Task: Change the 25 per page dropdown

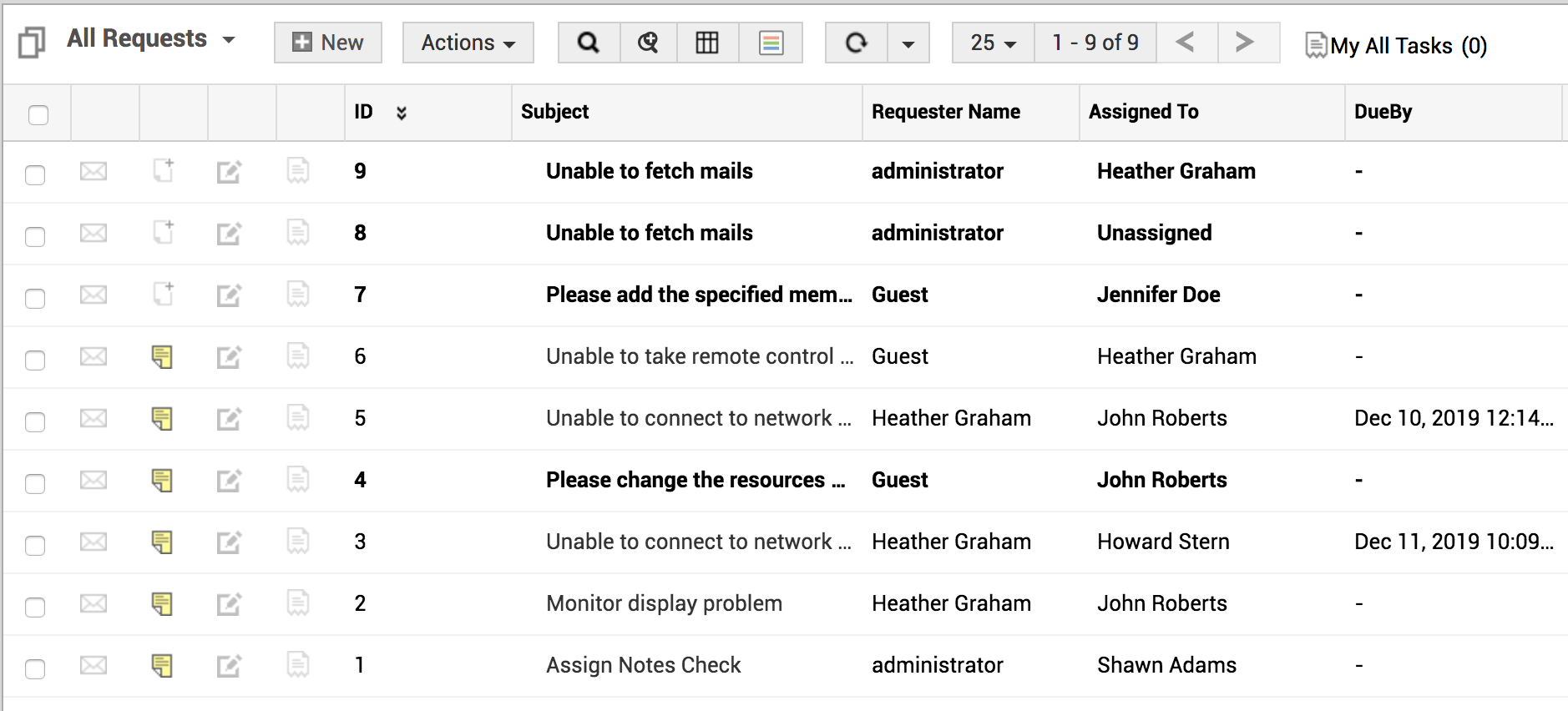Action: point(993,43)
